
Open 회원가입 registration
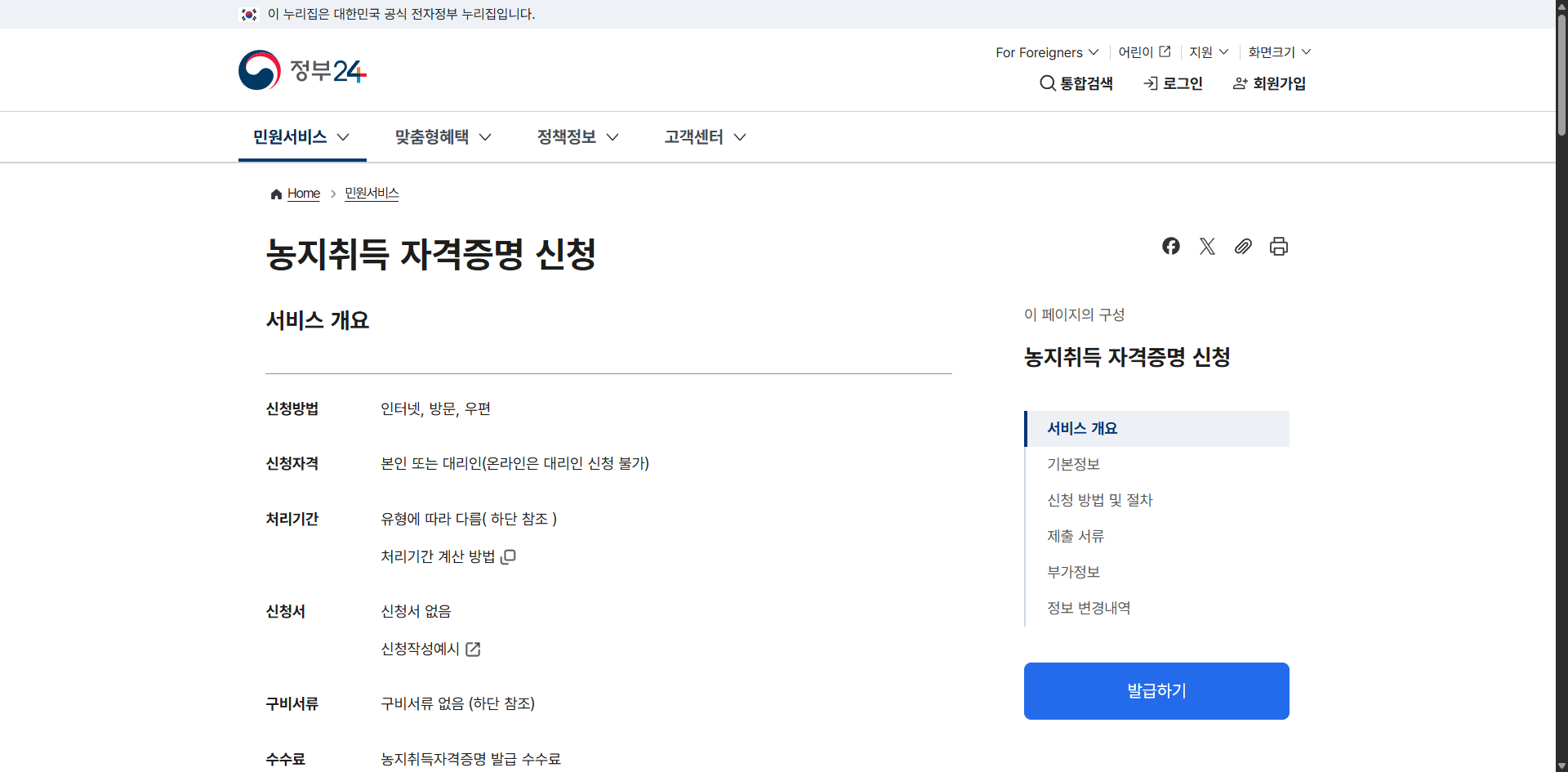(x=1267, y=83)
